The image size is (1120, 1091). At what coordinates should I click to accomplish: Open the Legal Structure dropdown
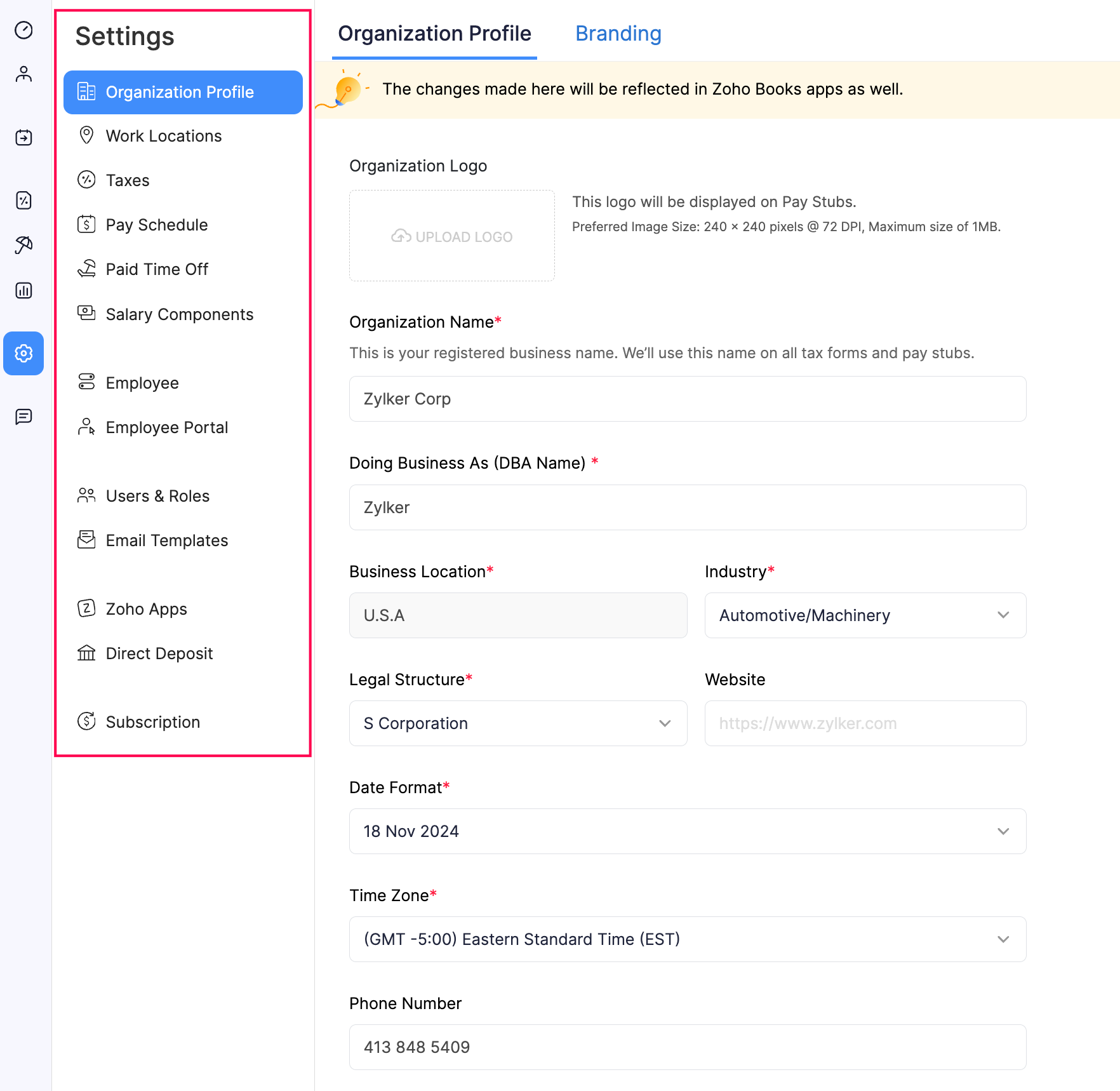518,723
